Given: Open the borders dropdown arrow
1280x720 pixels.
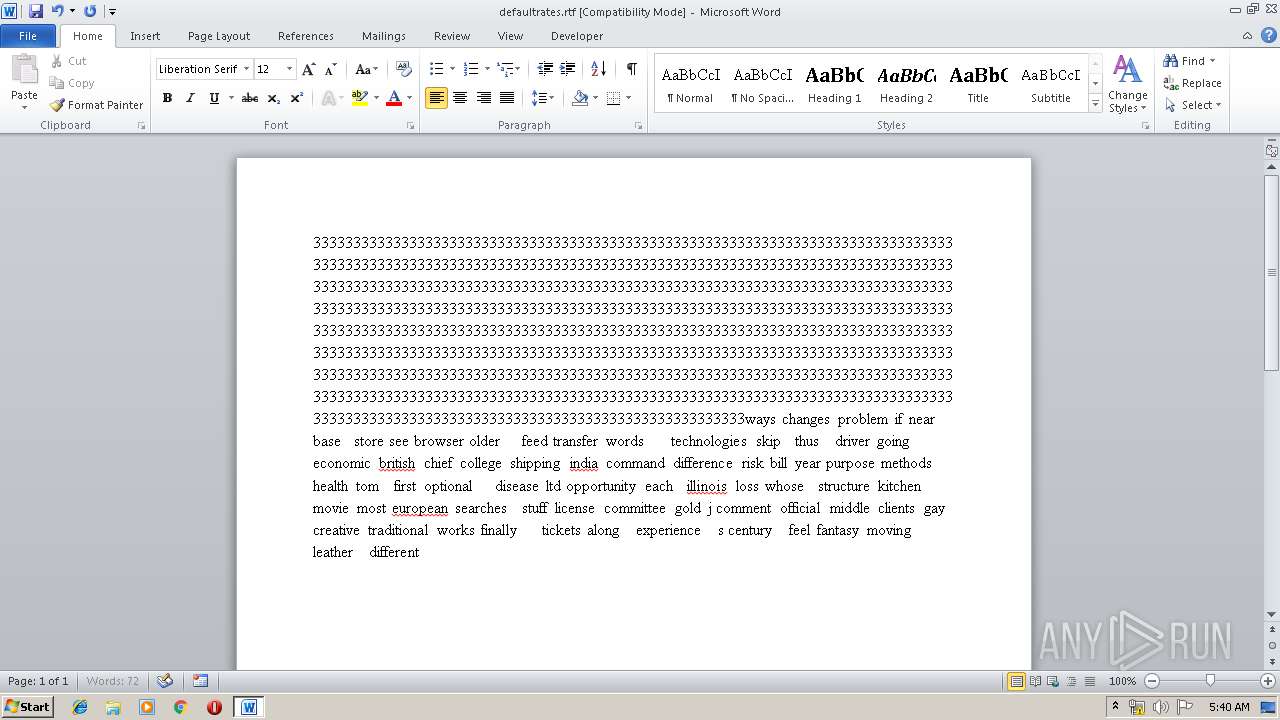Looking at the screenshot, I should pyautogui.click(x=627, y=98).
